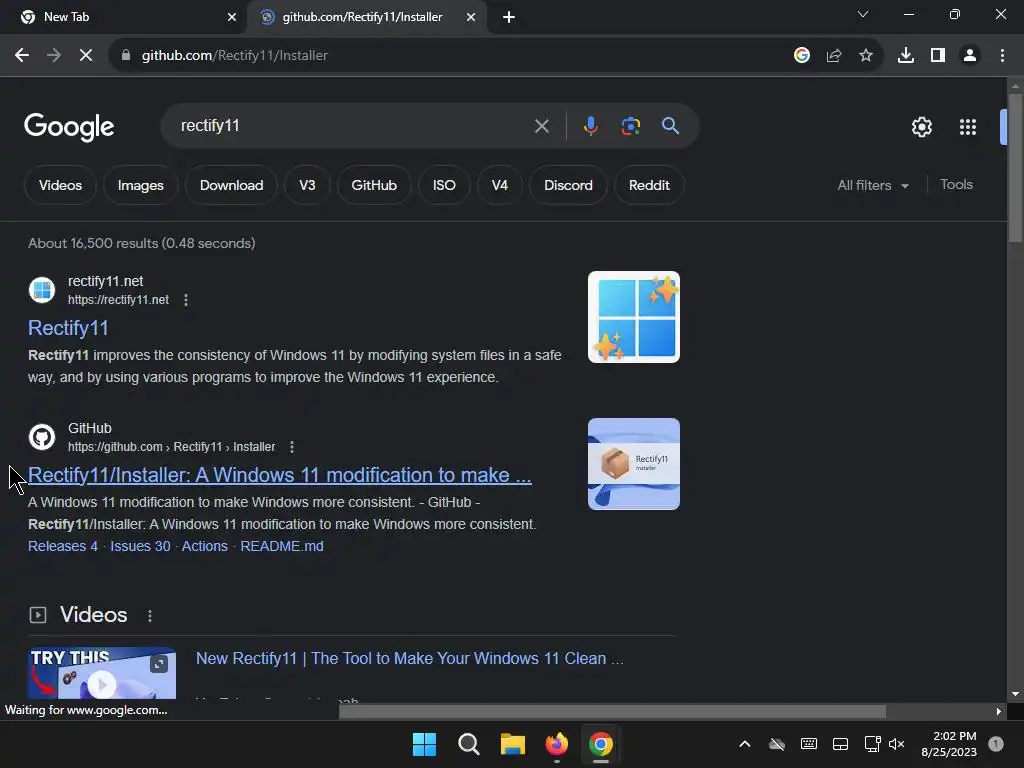Open search Tools
This screenshot has width=1024, height=768.
coord(956,185)
